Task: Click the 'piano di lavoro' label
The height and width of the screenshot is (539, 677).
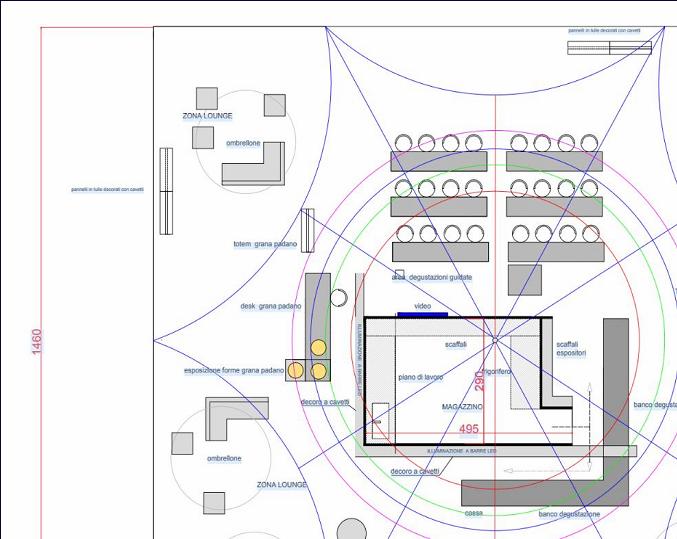Action: point(420,377)
